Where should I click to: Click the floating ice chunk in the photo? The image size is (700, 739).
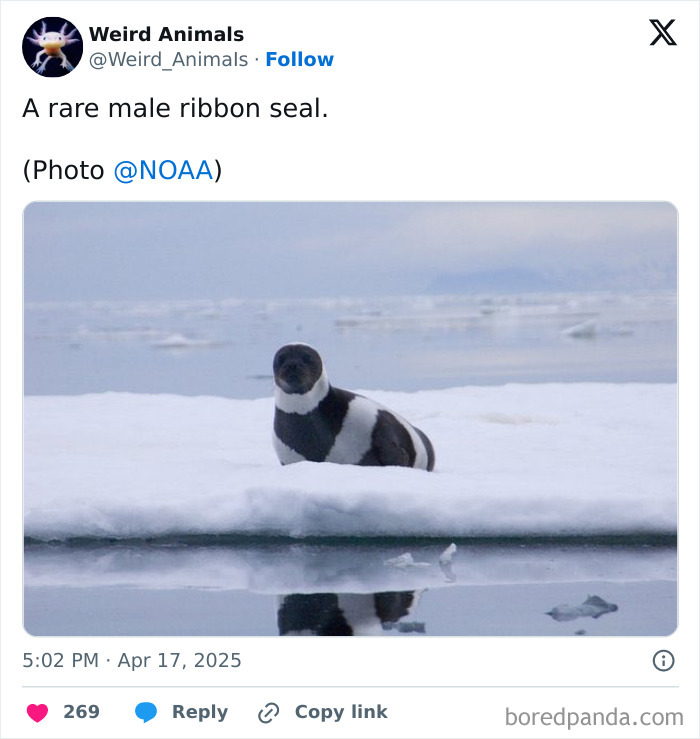[x=582, y=608]
